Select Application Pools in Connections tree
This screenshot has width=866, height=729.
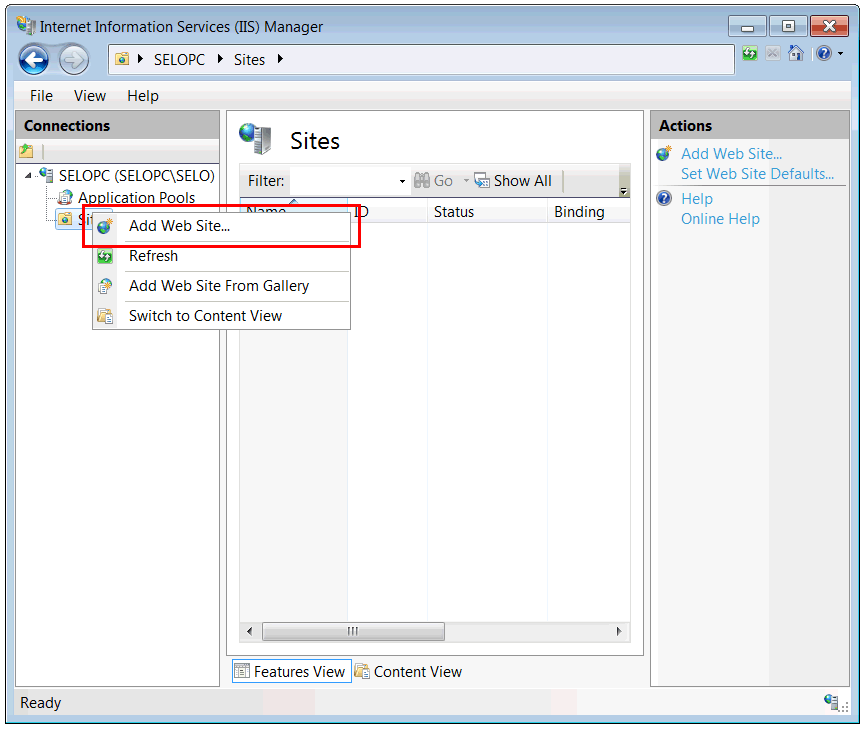click(x=136, y=198)
